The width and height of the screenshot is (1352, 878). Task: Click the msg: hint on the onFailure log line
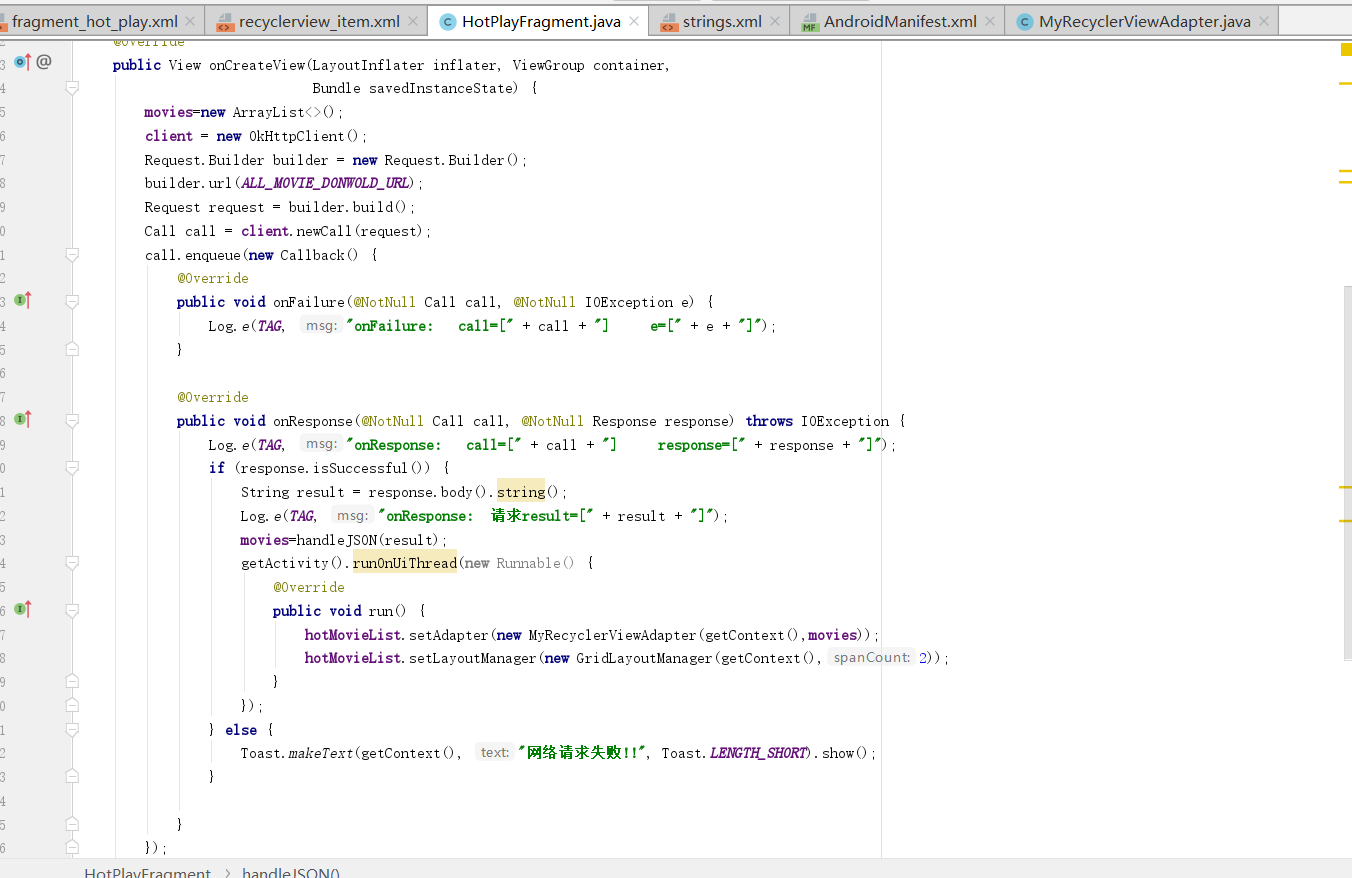[x=321, y=326]
